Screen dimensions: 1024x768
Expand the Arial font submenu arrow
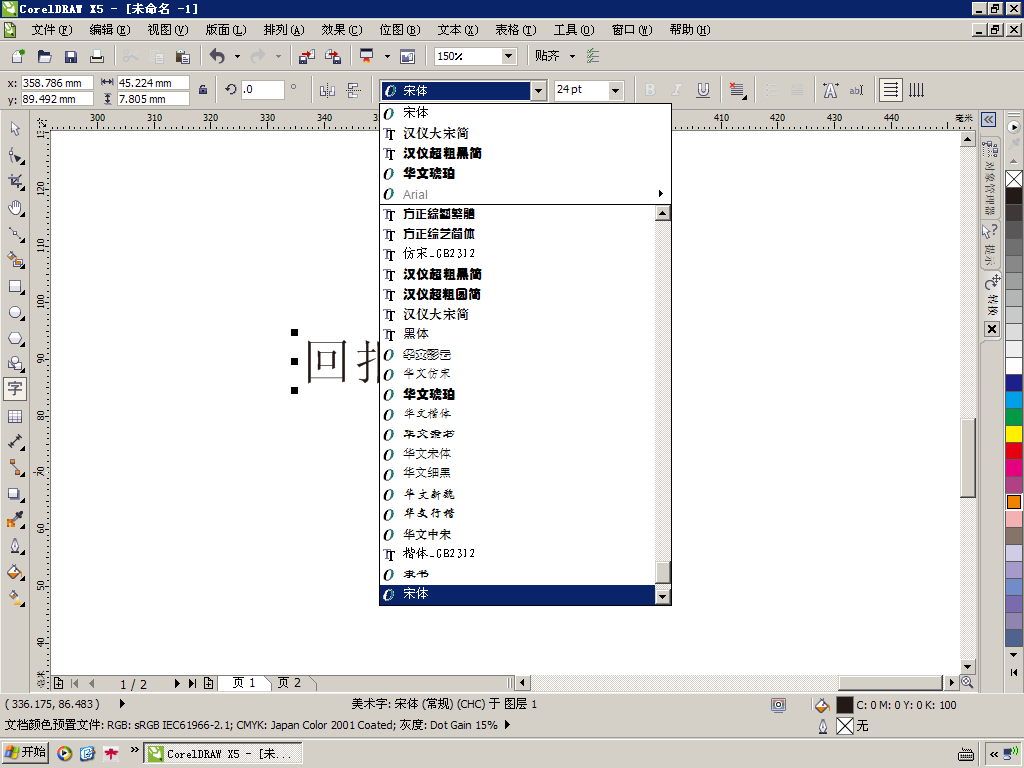click(660, 193)
